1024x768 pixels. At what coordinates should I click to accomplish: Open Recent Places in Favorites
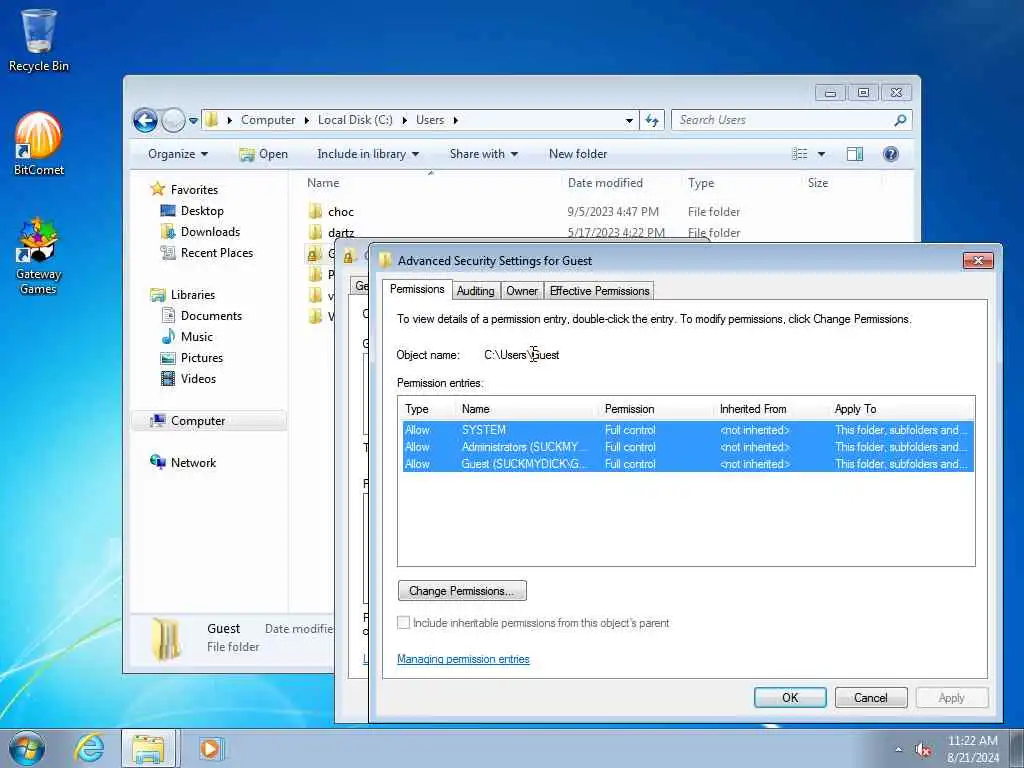tap(216, 253)
